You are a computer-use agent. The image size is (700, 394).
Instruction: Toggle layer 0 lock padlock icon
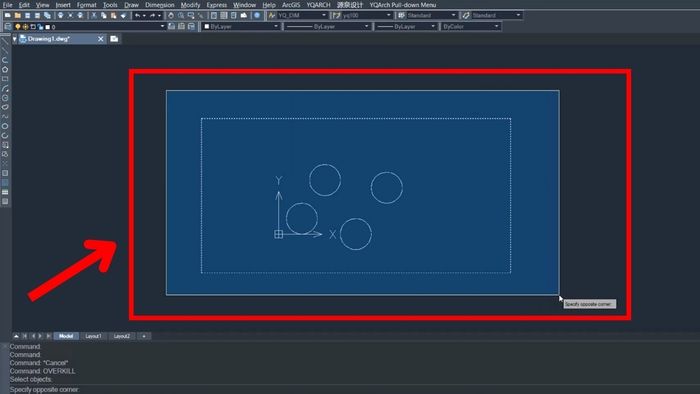click(40, 27)
